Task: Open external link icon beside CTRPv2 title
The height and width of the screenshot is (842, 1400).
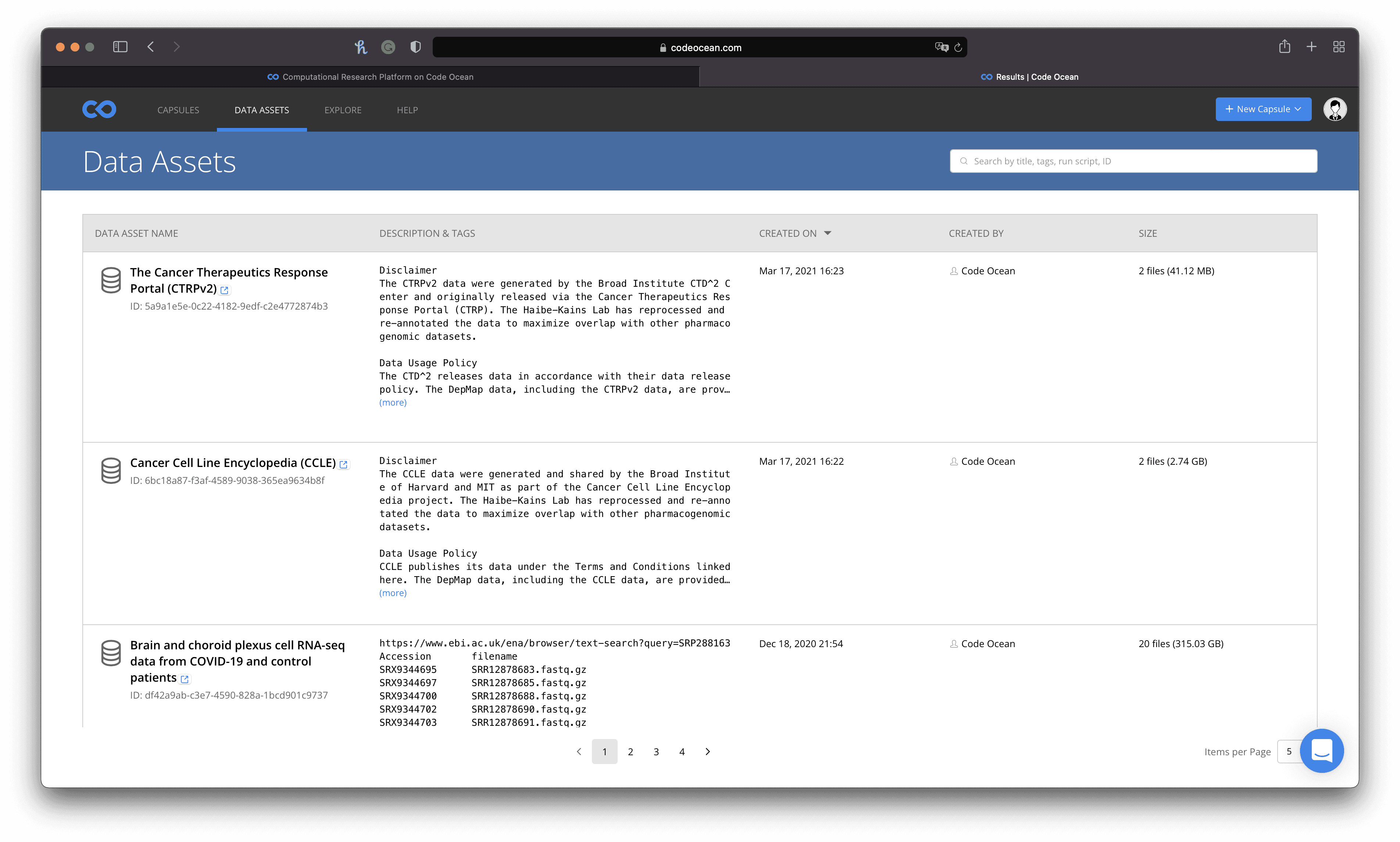Action: (225, 290)
